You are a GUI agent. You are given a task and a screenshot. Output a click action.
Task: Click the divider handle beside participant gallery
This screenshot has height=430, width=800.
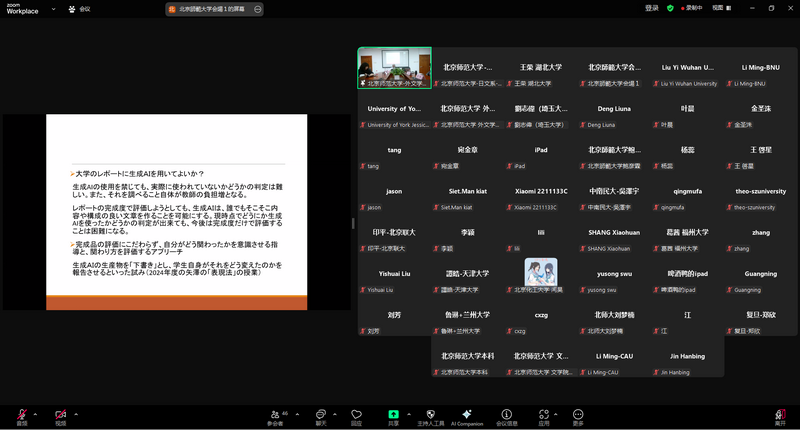[x=352, y=222]
